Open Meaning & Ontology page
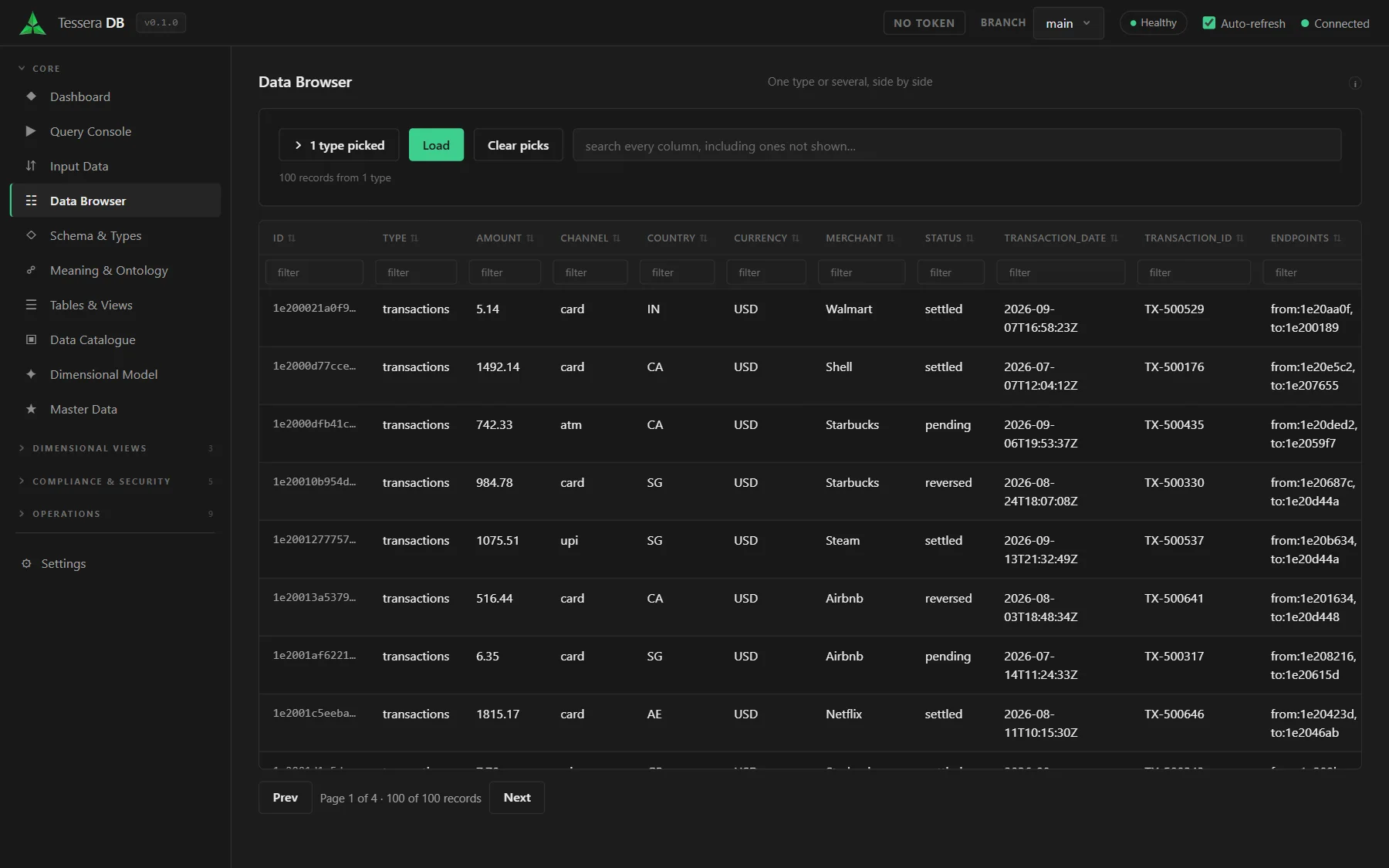1389x868 pixels. click(x=116, y=270)
